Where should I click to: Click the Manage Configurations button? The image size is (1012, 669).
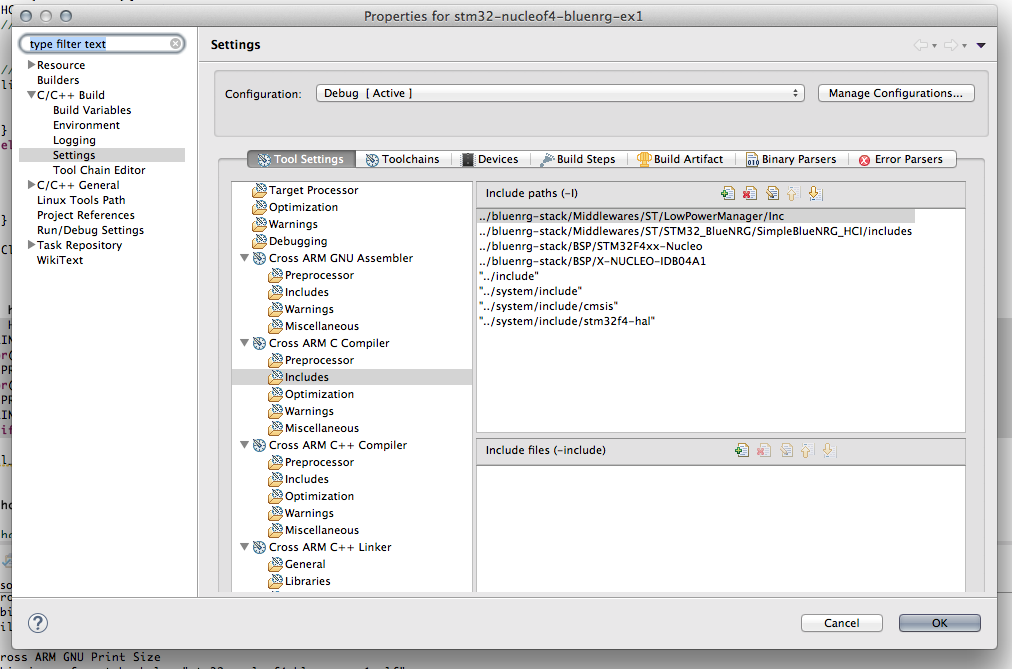896,93
